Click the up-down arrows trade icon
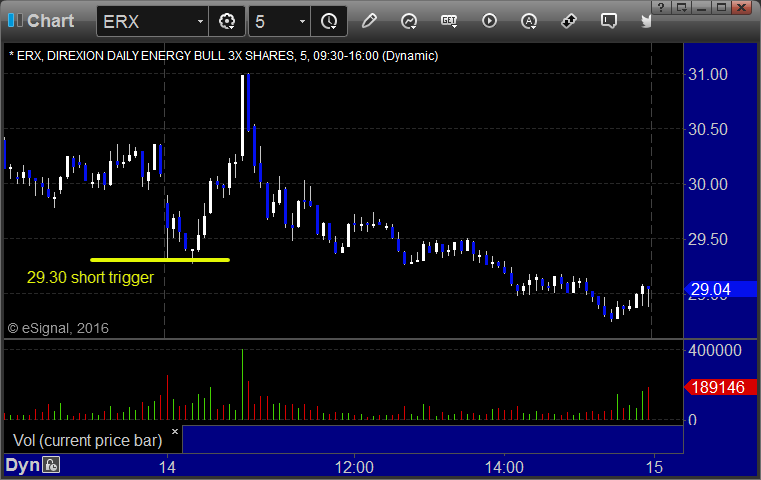The image size is (761, 480). [568, 21]
